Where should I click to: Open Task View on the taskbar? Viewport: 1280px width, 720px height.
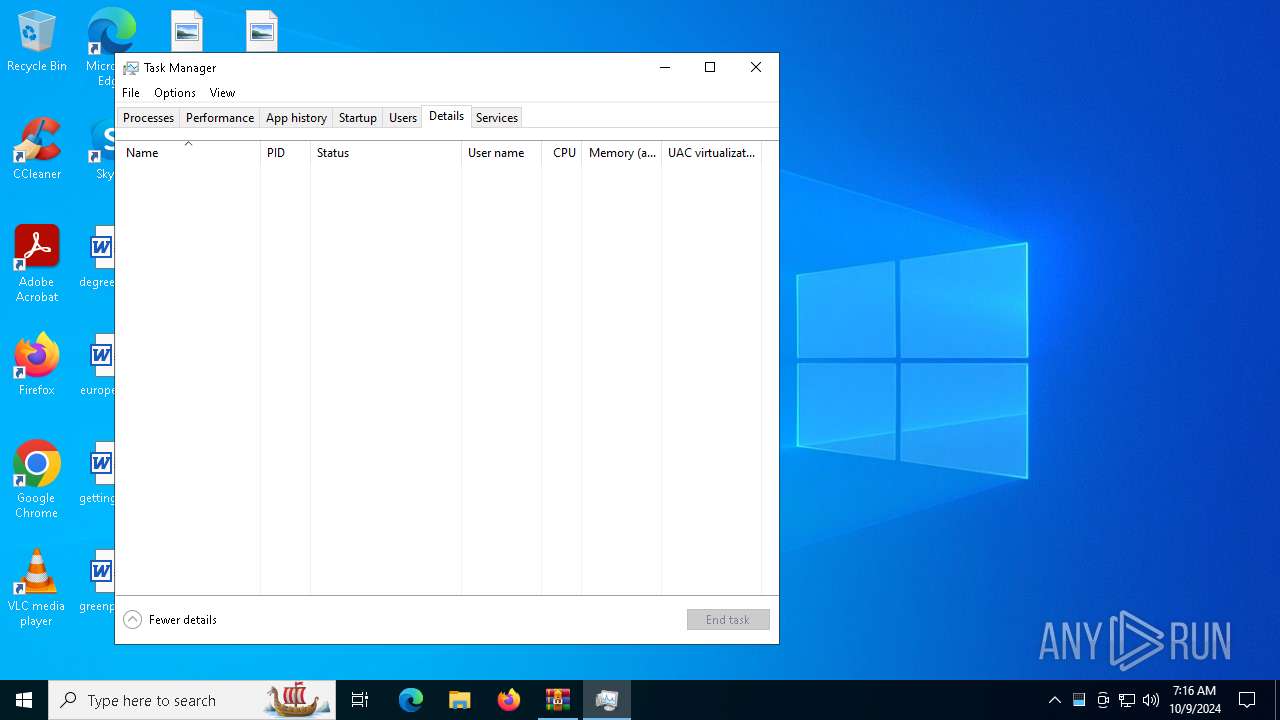360,700
